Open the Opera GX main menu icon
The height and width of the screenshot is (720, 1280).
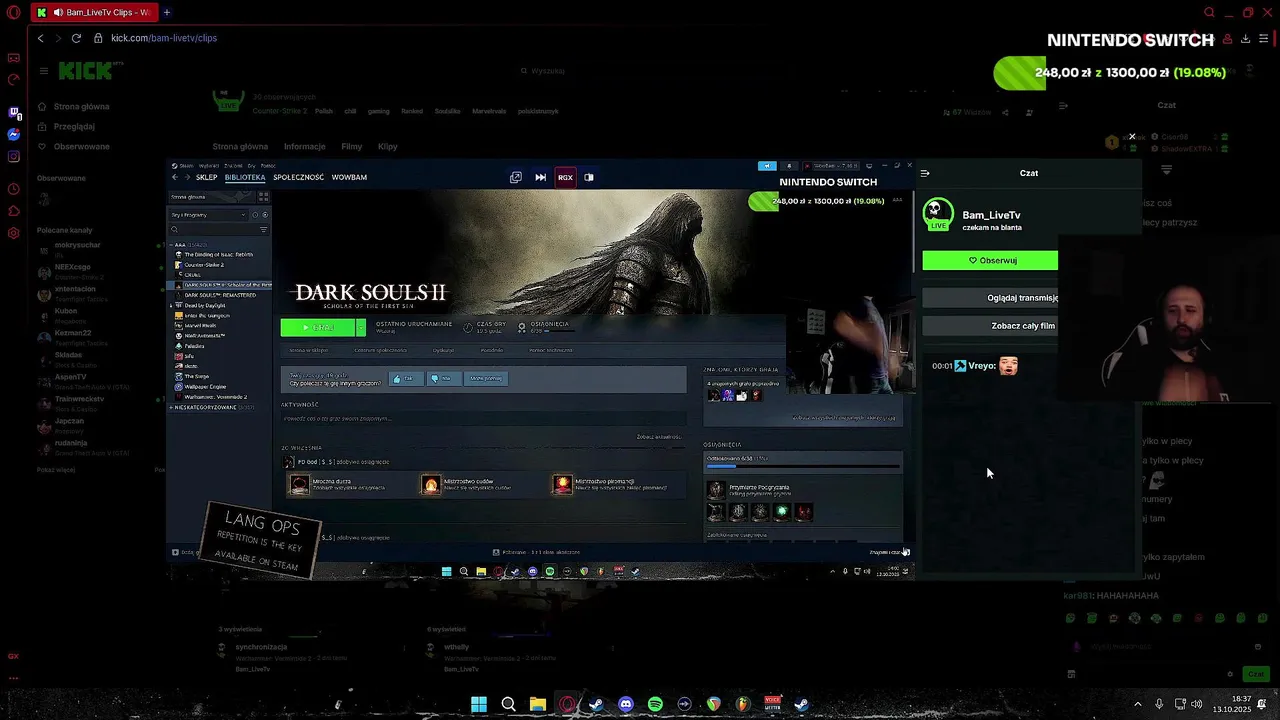tap(14, 13)
